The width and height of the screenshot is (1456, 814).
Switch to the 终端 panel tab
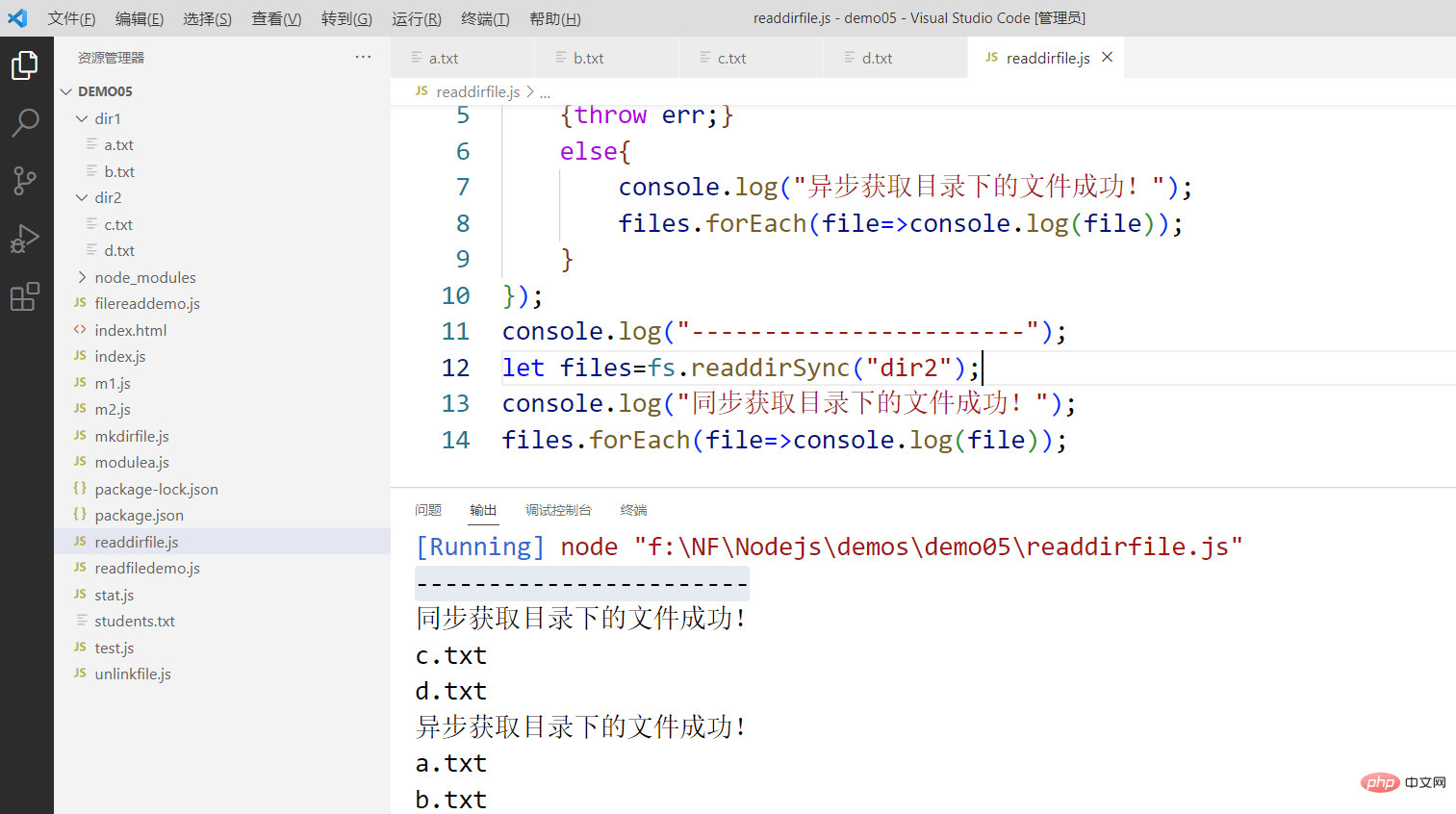pyautogui.click(x=634, y=510)
